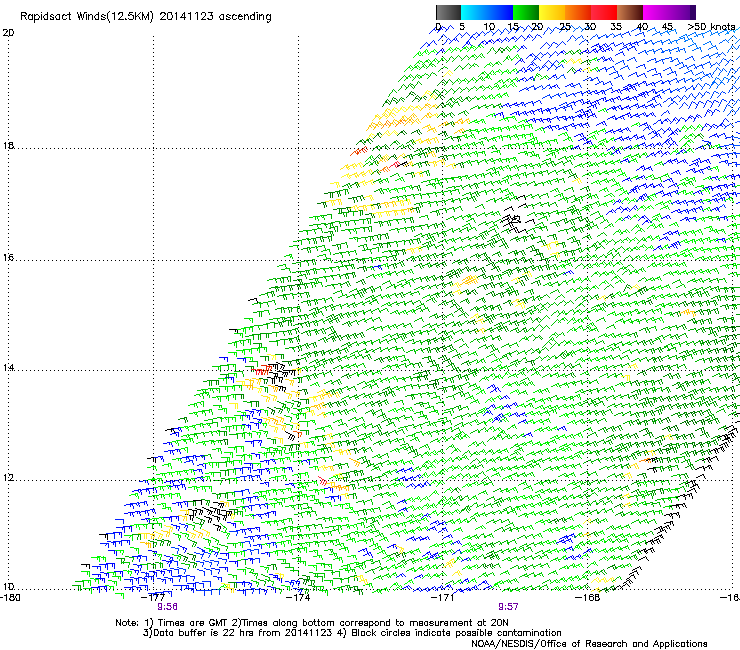Click the title 'Rapidscat Winds(12.5KM) 20141123 ascending'
740x650 pixels.
146,17
